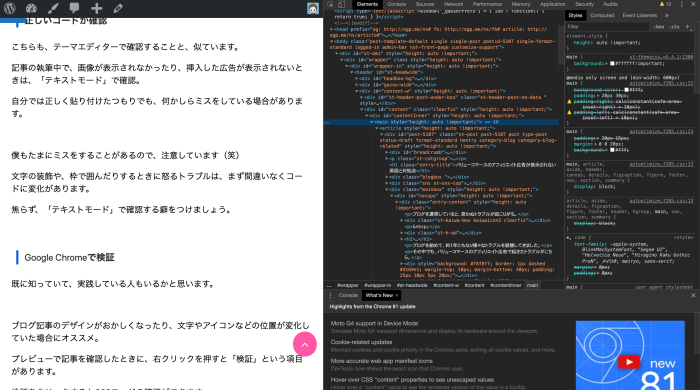700x390 pixels.
Task: Select #contentInner in the DOM breadcrumb
Action: pos(505,285)
